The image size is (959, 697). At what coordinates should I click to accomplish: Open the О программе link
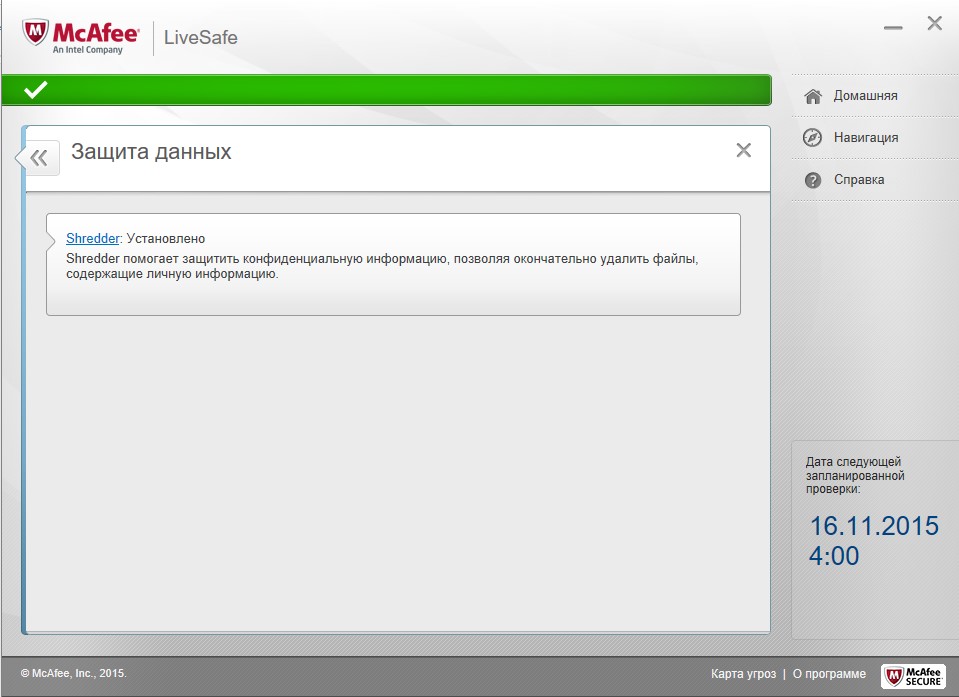(829, 674)
